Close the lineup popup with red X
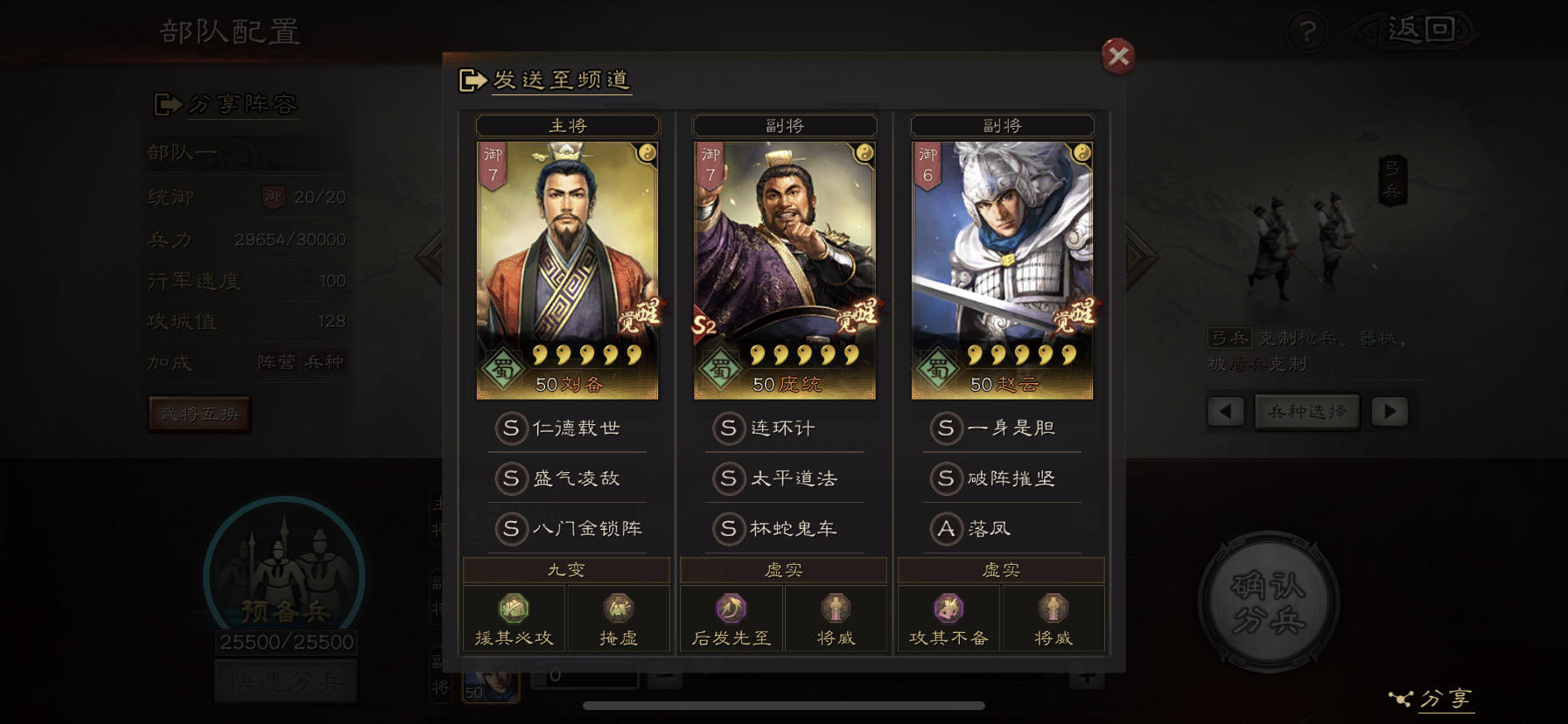This screenshot has height=724, width=1568. click(1118, 57)
